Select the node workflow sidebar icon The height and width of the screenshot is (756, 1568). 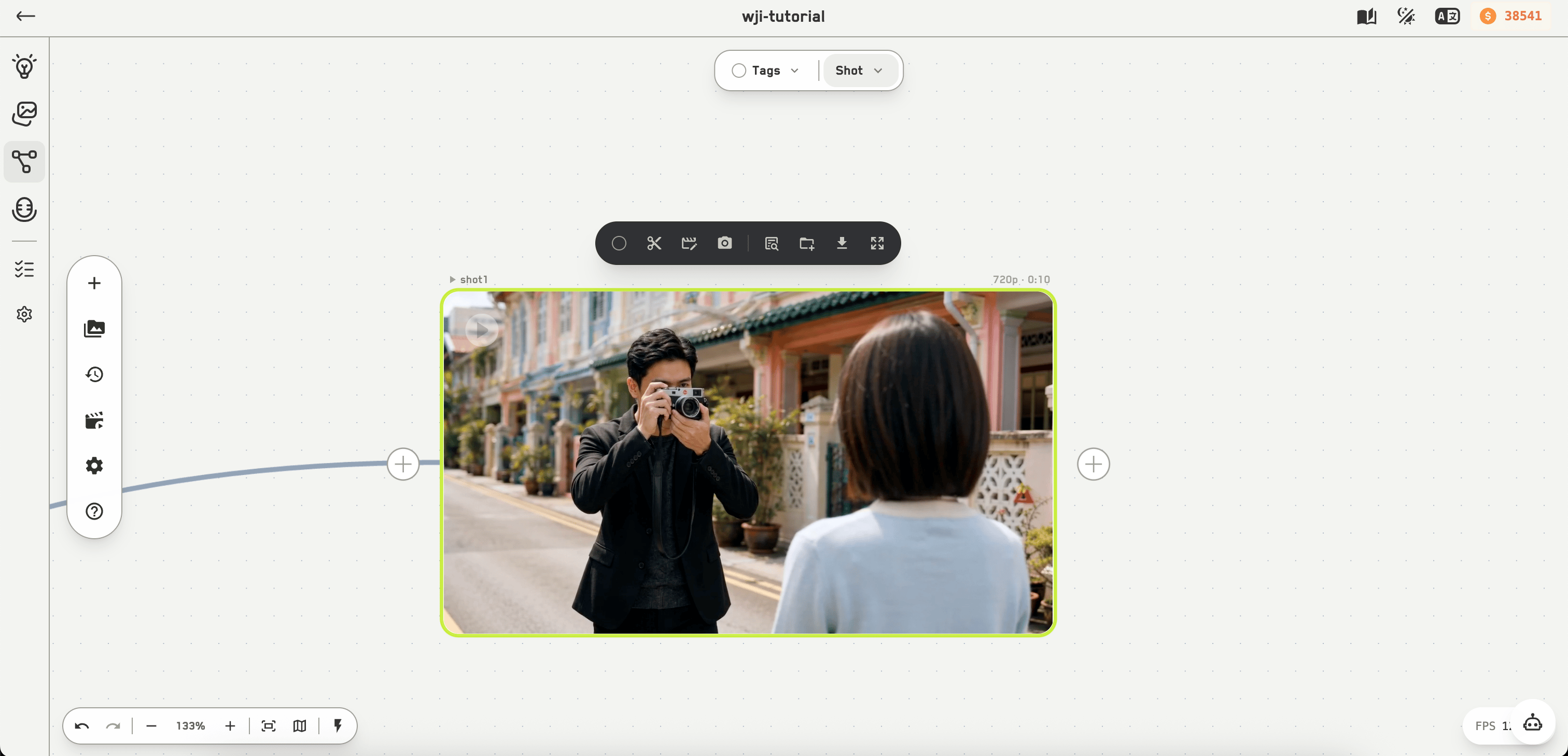(x=24, y=162)
